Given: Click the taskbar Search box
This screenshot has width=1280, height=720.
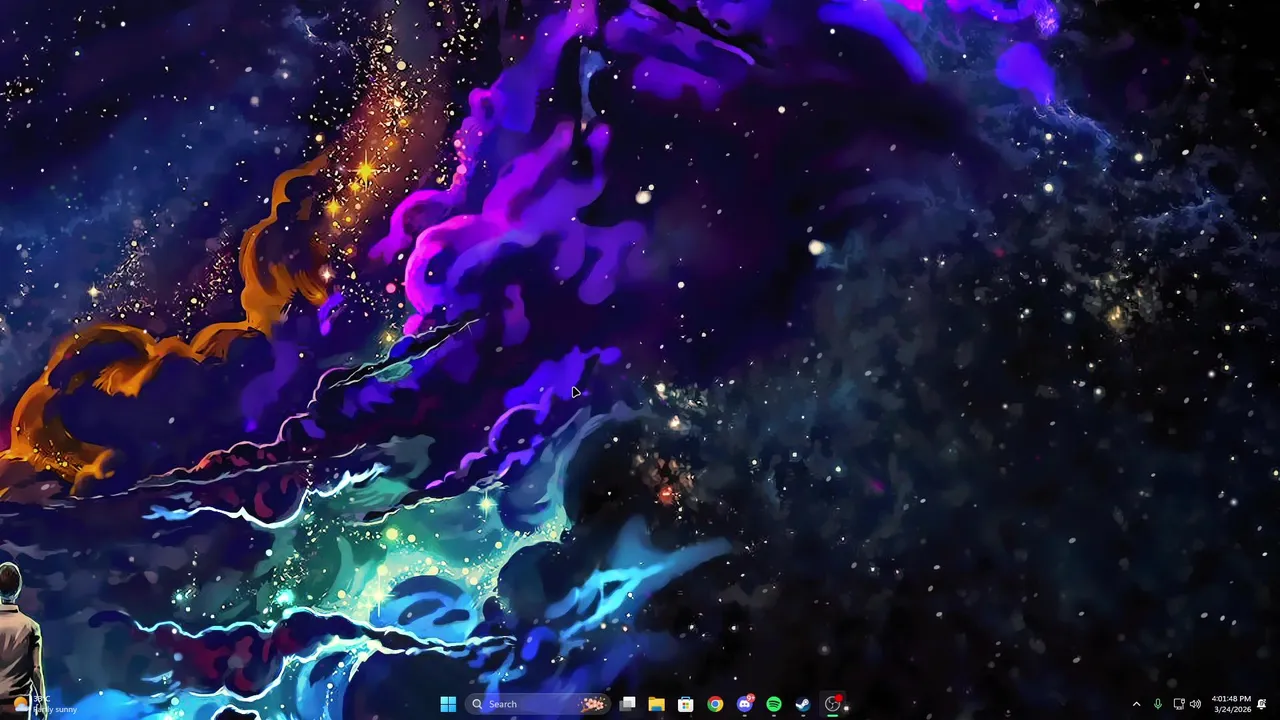Looking at the screenshot, I should click(538, 704).
